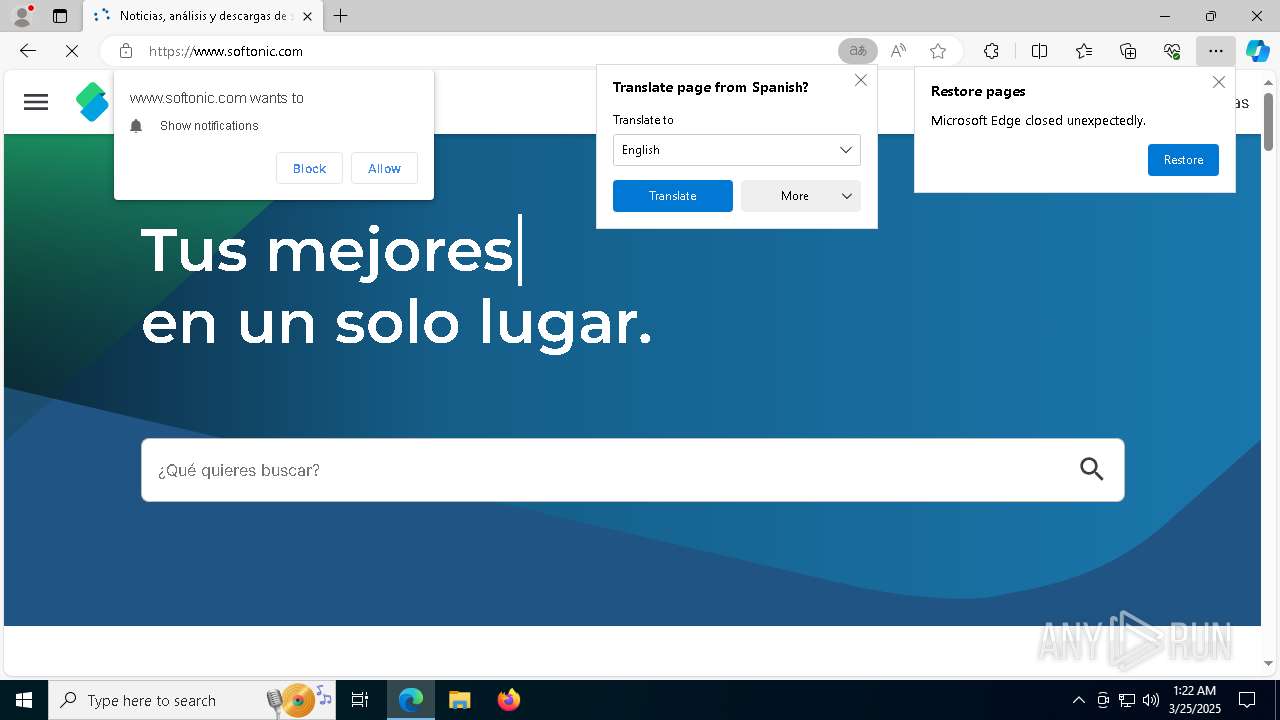Open the clock and date
Screen dimensions: 1280x720
tap(1194, 700)
